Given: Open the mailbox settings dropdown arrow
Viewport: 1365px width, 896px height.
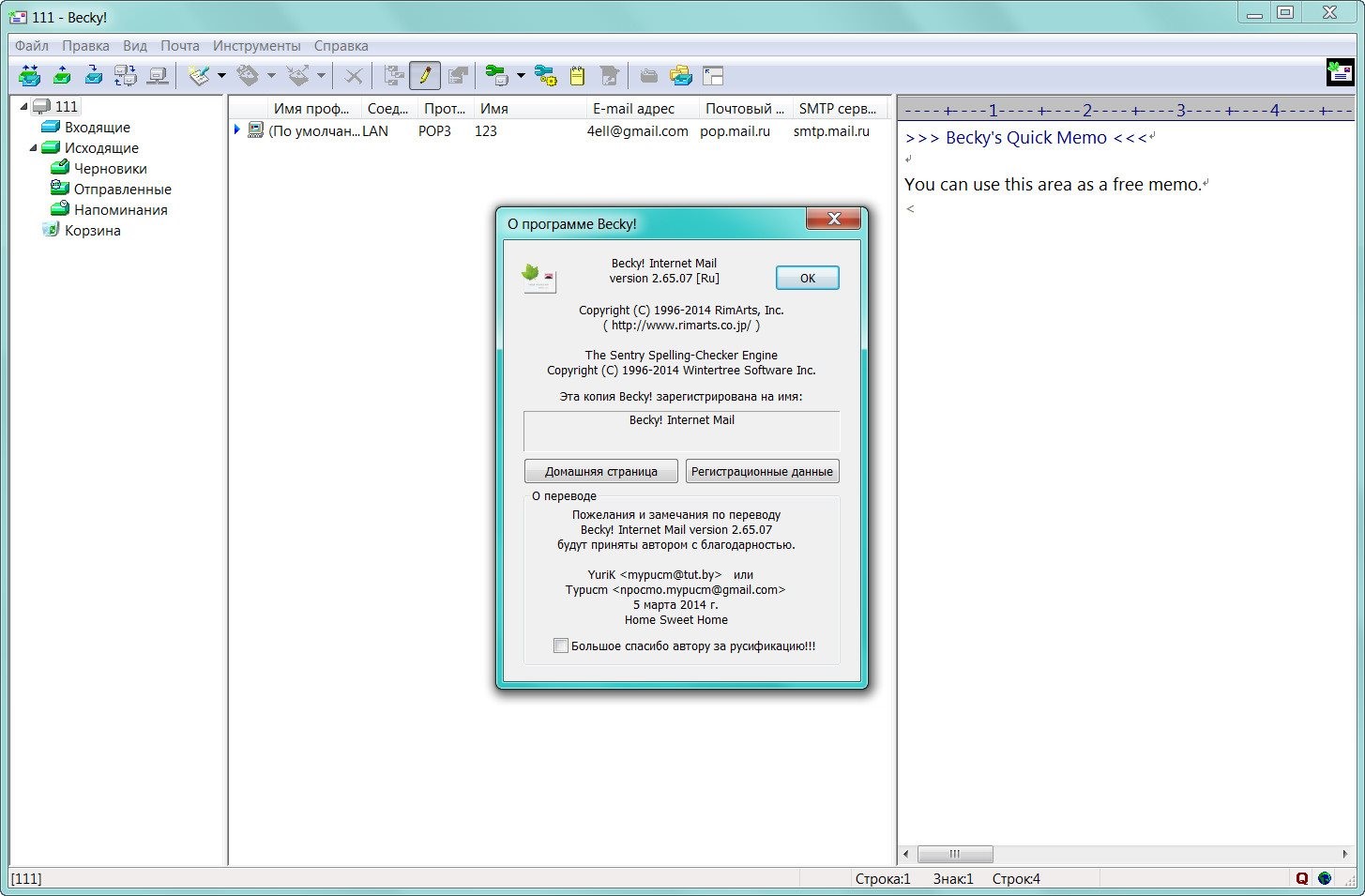Looking at the screenshot, I should point(521,75).
